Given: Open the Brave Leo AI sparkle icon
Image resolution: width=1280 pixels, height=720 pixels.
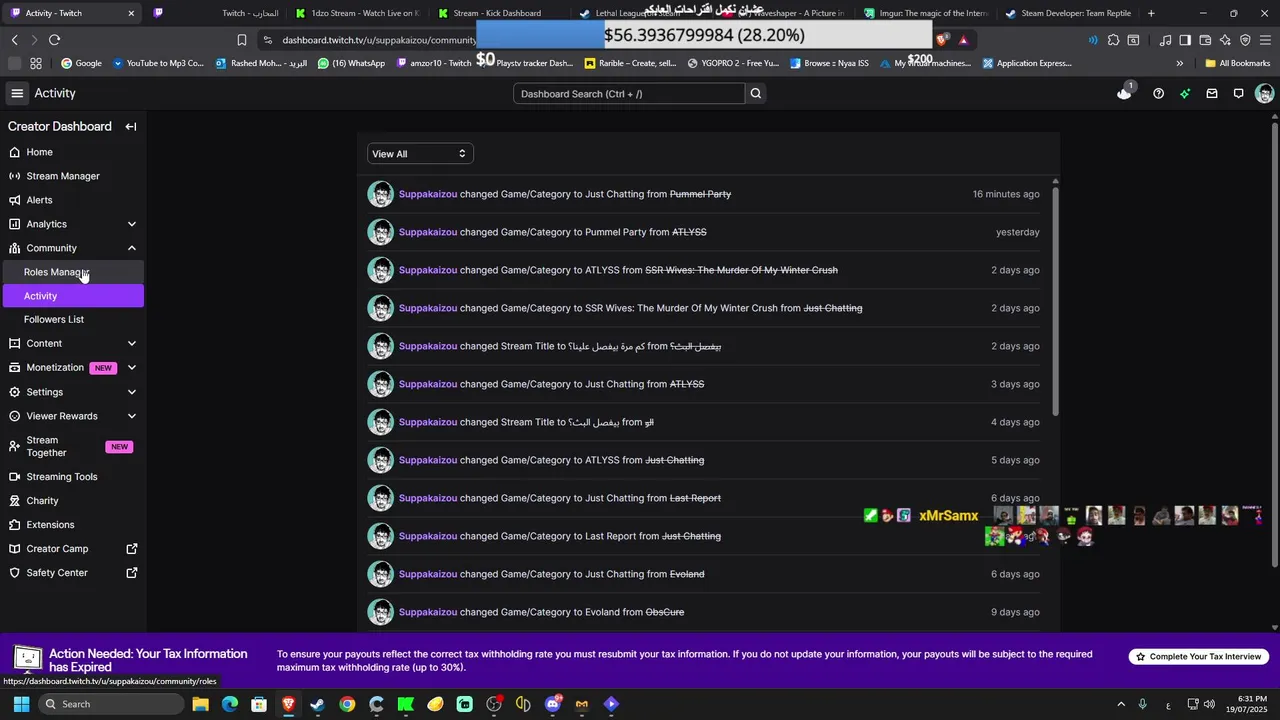Looking at the screenshot, I should (x=1225, y=40).
